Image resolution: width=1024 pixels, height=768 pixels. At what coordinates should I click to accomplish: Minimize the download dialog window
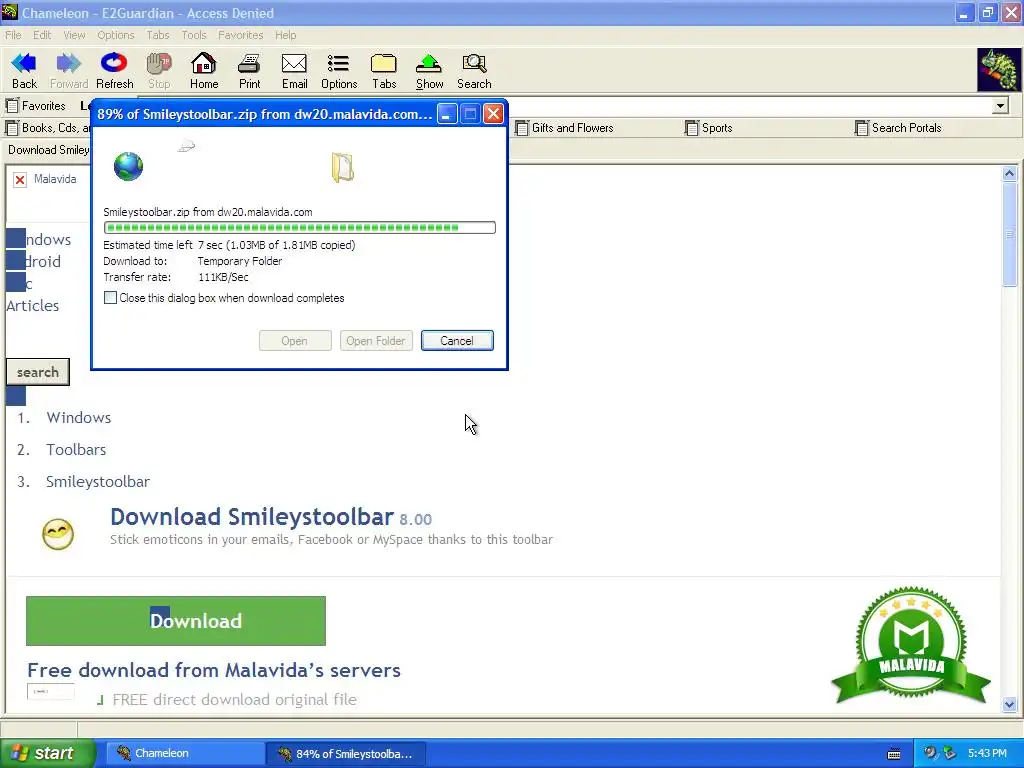pos(446,114)
